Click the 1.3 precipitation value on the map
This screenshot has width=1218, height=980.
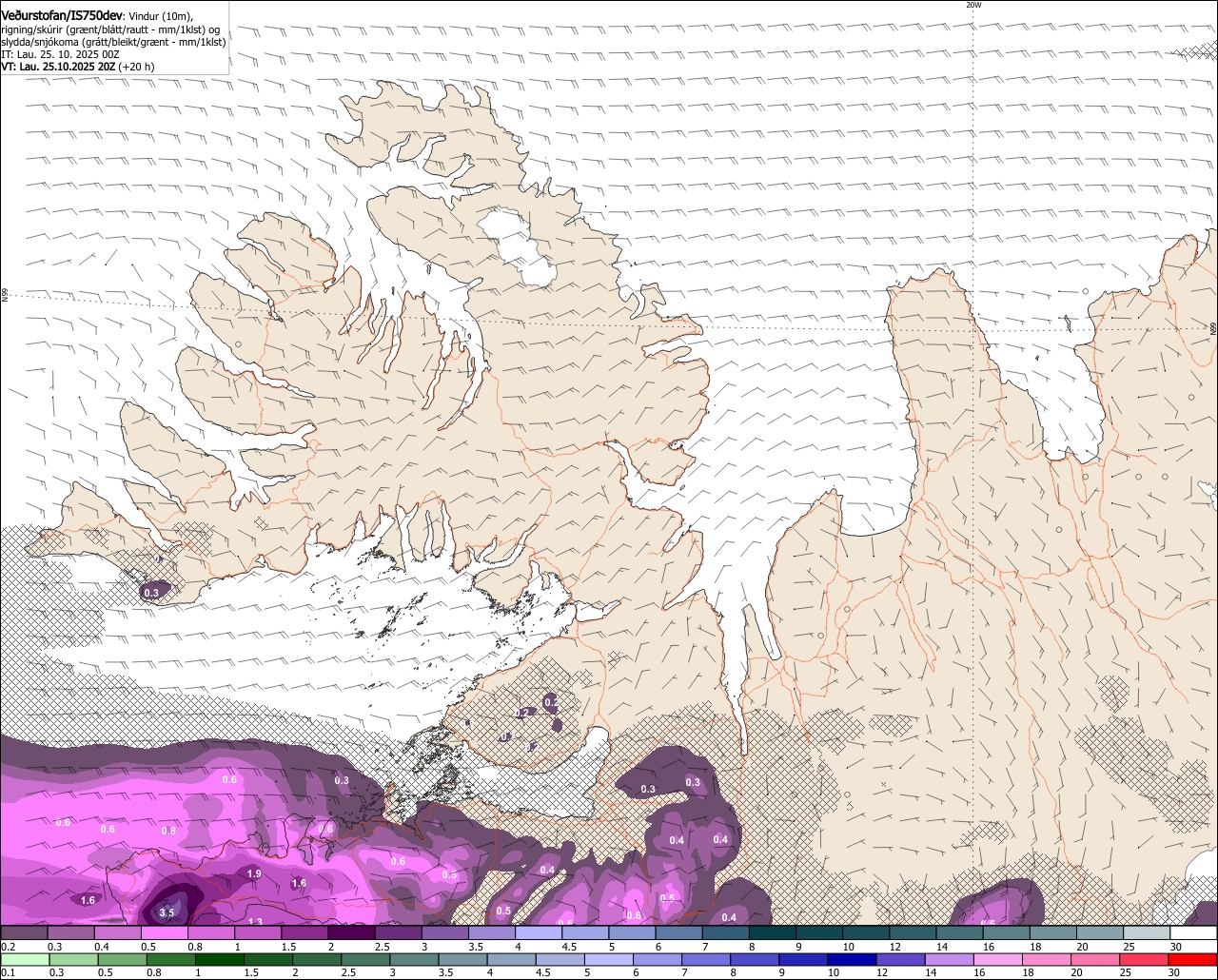(x=255, y=921)
